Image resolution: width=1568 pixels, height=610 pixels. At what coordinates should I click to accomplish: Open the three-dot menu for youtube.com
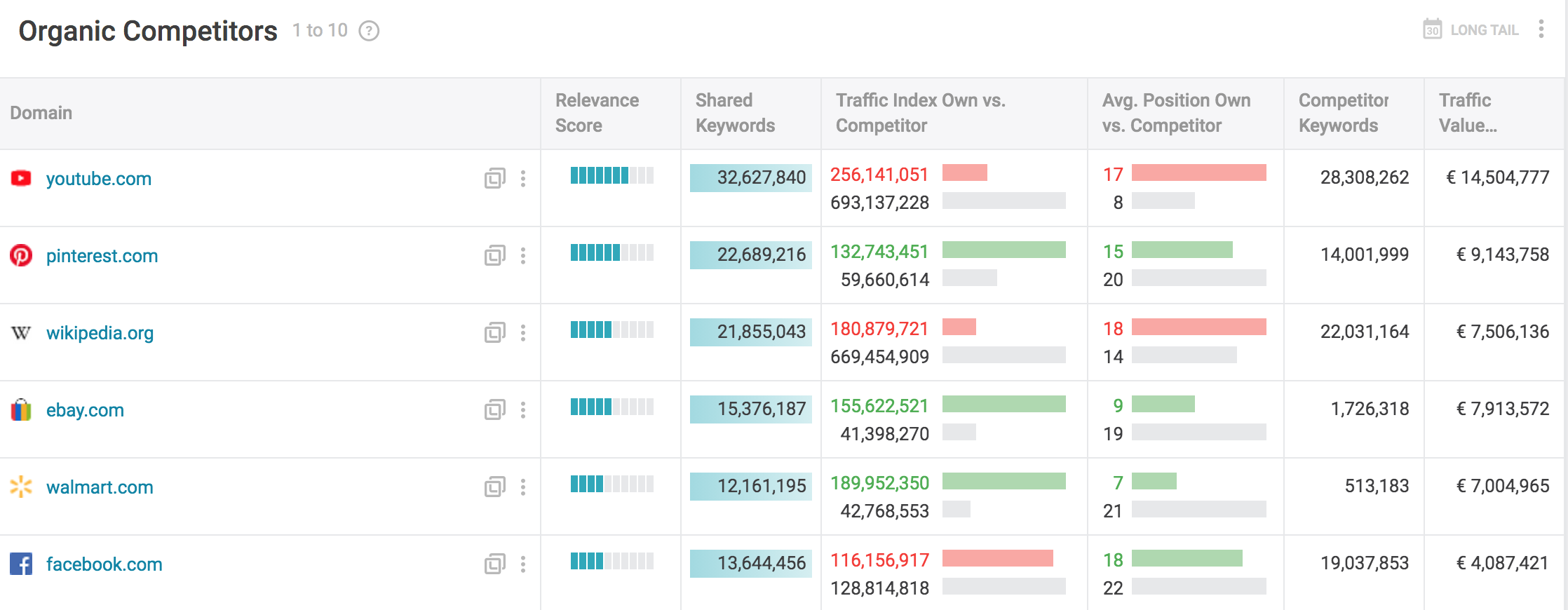click(523, 178)
